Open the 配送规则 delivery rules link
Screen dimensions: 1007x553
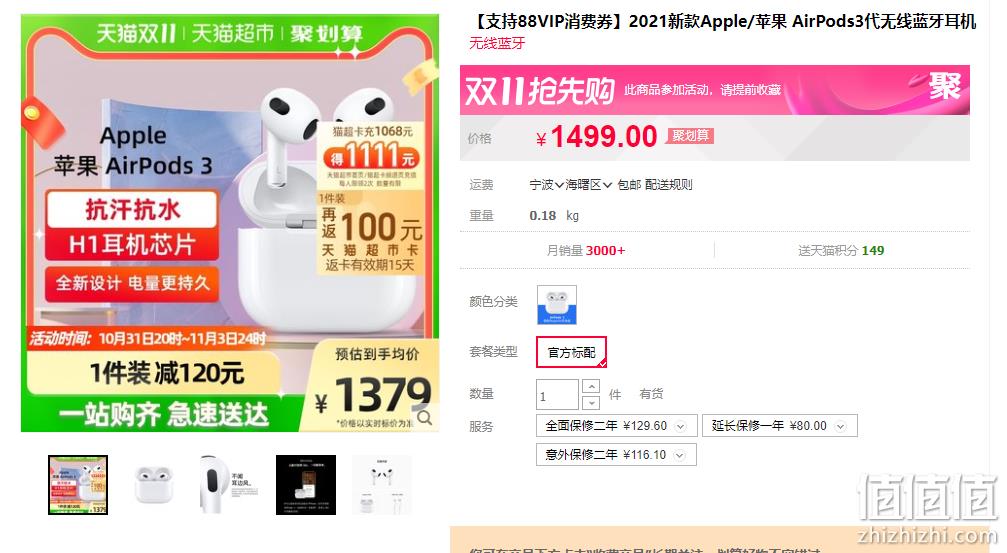(x=669, y=185)
